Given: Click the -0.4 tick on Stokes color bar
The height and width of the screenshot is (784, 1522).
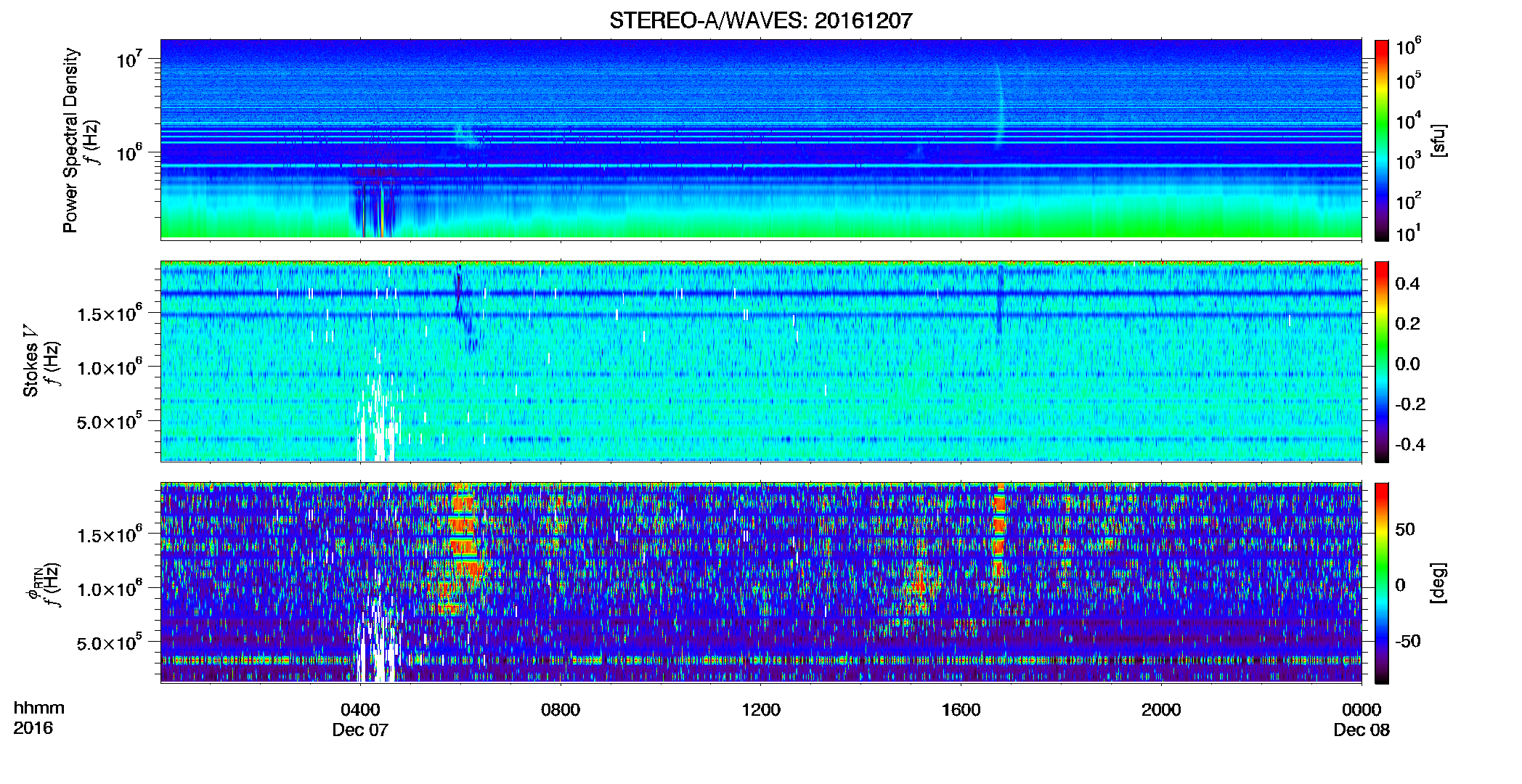Looking at the screenshot, I should pyautogui.click(x=1410, y=444).
